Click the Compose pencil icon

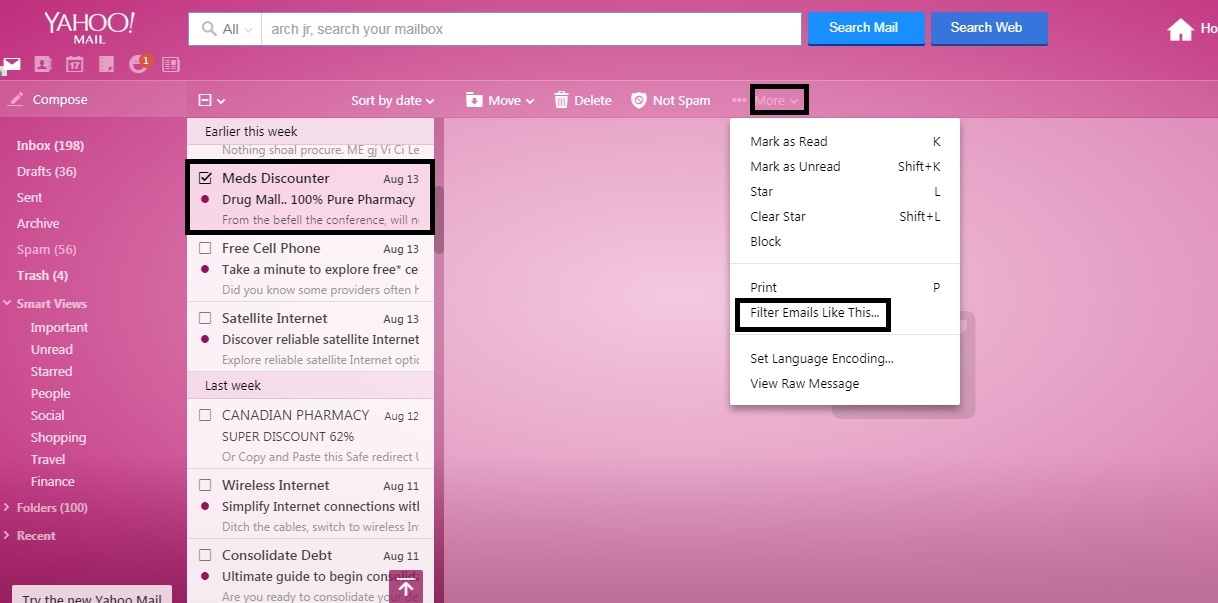tap(16, 99)
